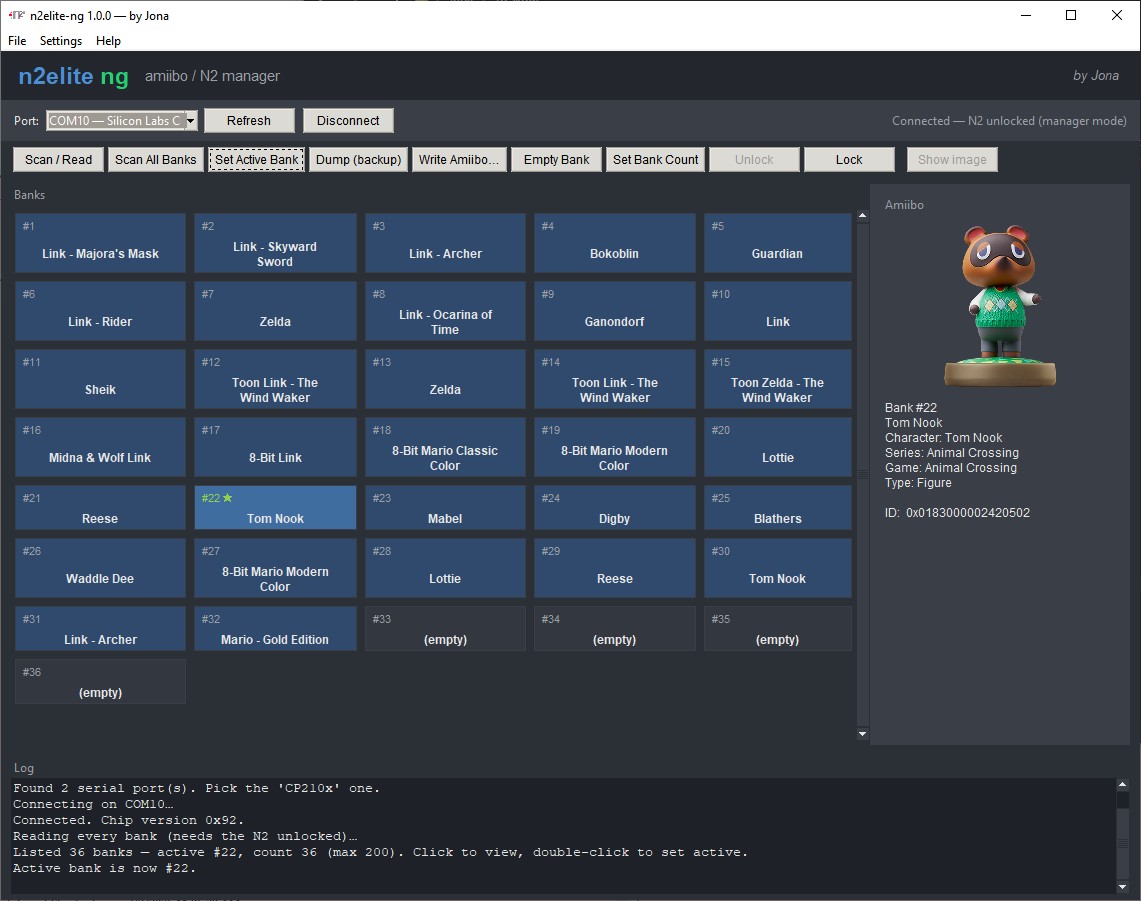Expand the COM10 port dropdown
The width and height of the screenshot is (1141, 901).
(x=191, y=121)
